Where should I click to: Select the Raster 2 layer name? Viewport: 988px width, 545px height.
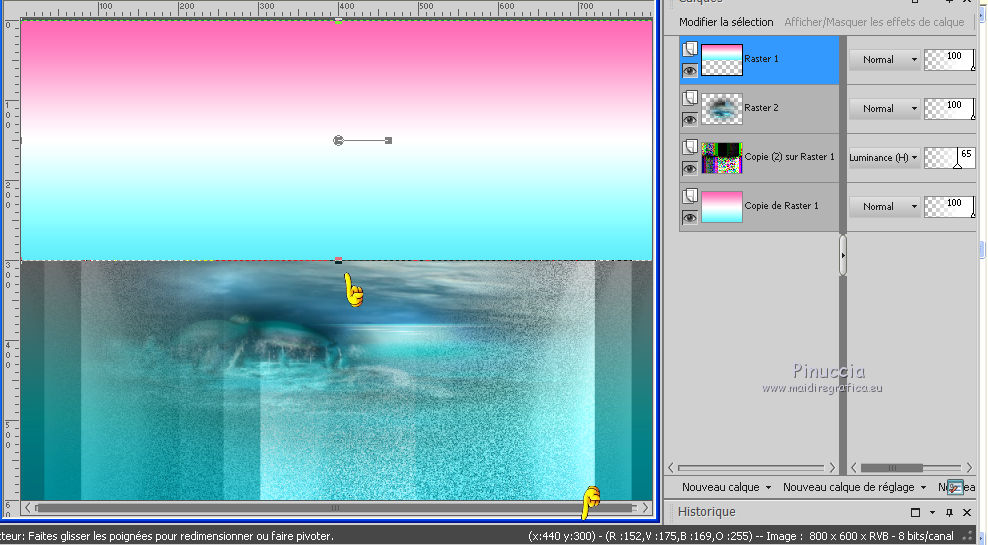[761, 108]
